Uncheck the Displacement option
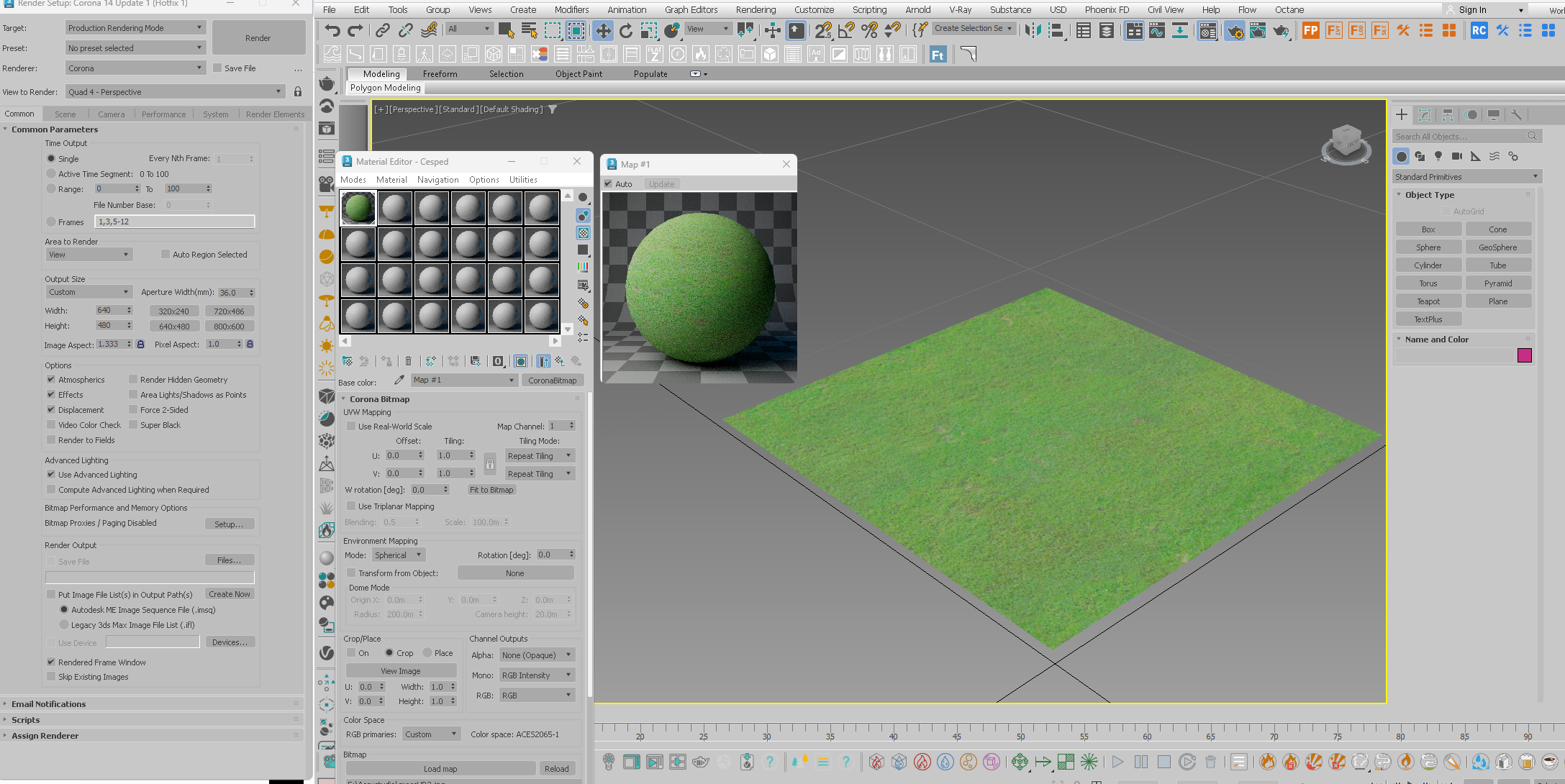1565x784 pixels. [51, 409]
